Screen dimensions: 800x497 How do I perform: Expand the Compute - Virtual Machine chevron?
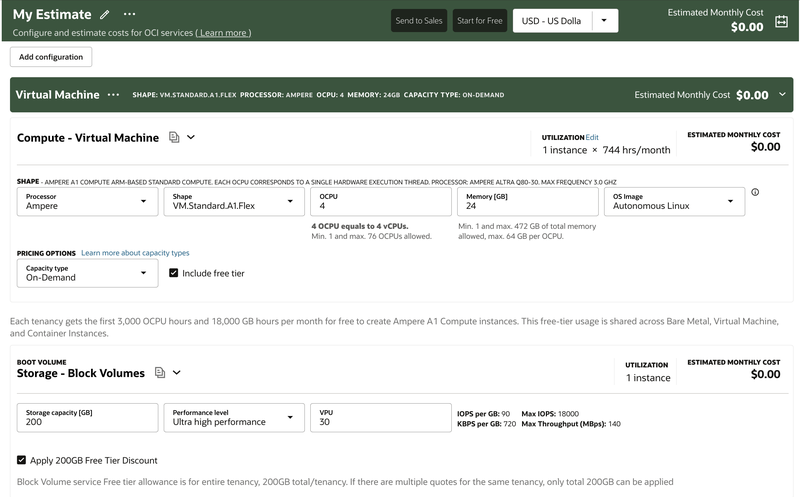(x=191, y=137)
